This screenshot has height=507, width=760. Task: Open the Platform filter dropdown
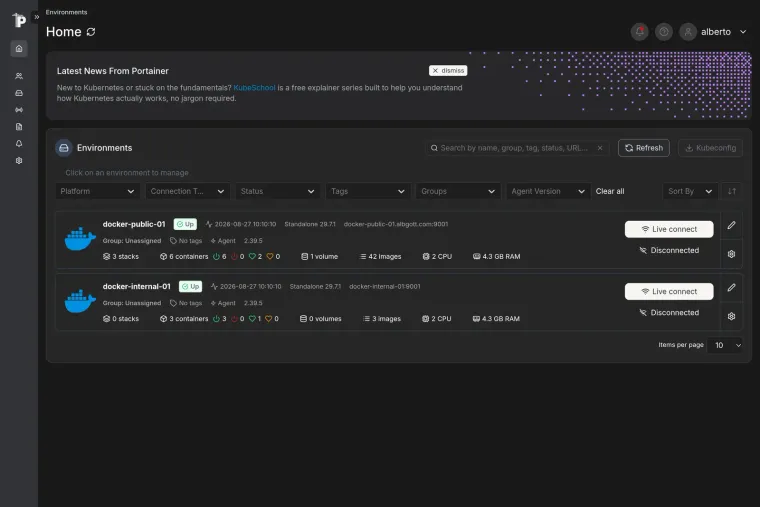(x=97, y=191)
